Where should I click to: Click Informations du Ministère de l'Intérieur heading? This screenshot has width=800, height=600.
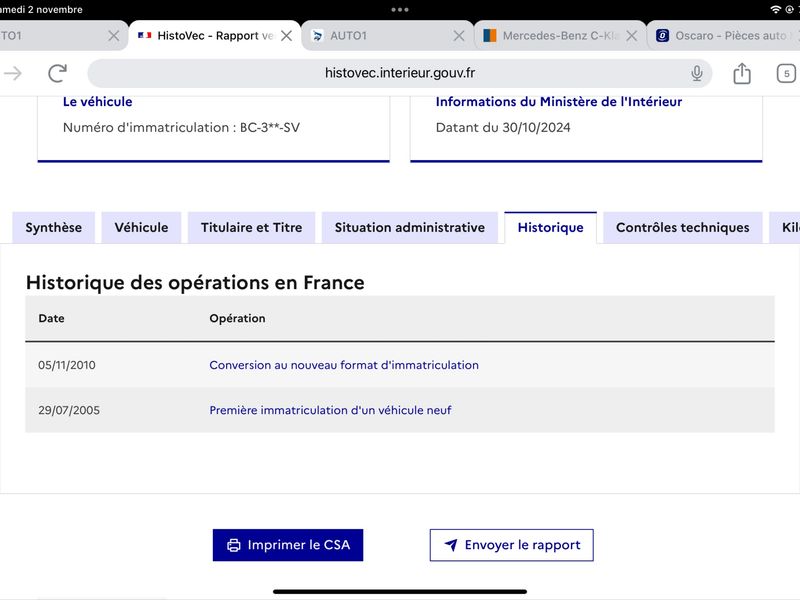pyautogui.click(x=559, y=102)
